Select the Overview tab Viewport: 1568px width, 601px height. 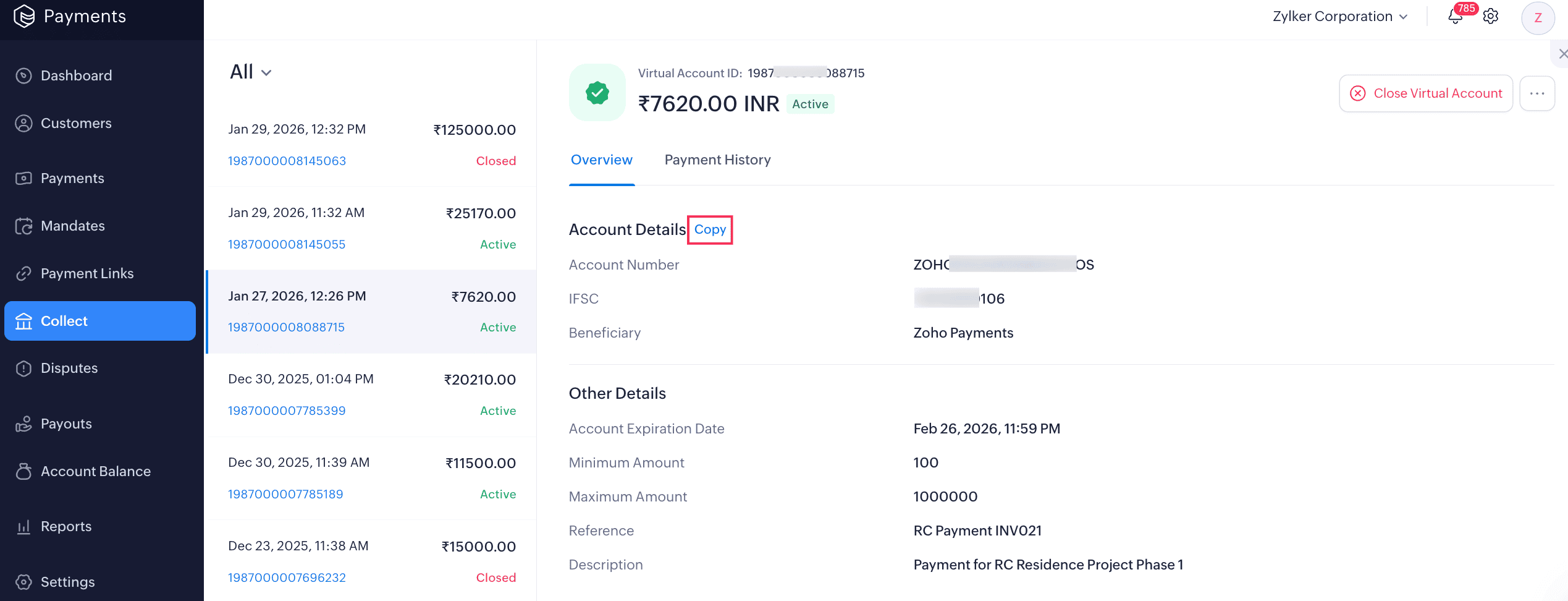[x=601, y=160]
